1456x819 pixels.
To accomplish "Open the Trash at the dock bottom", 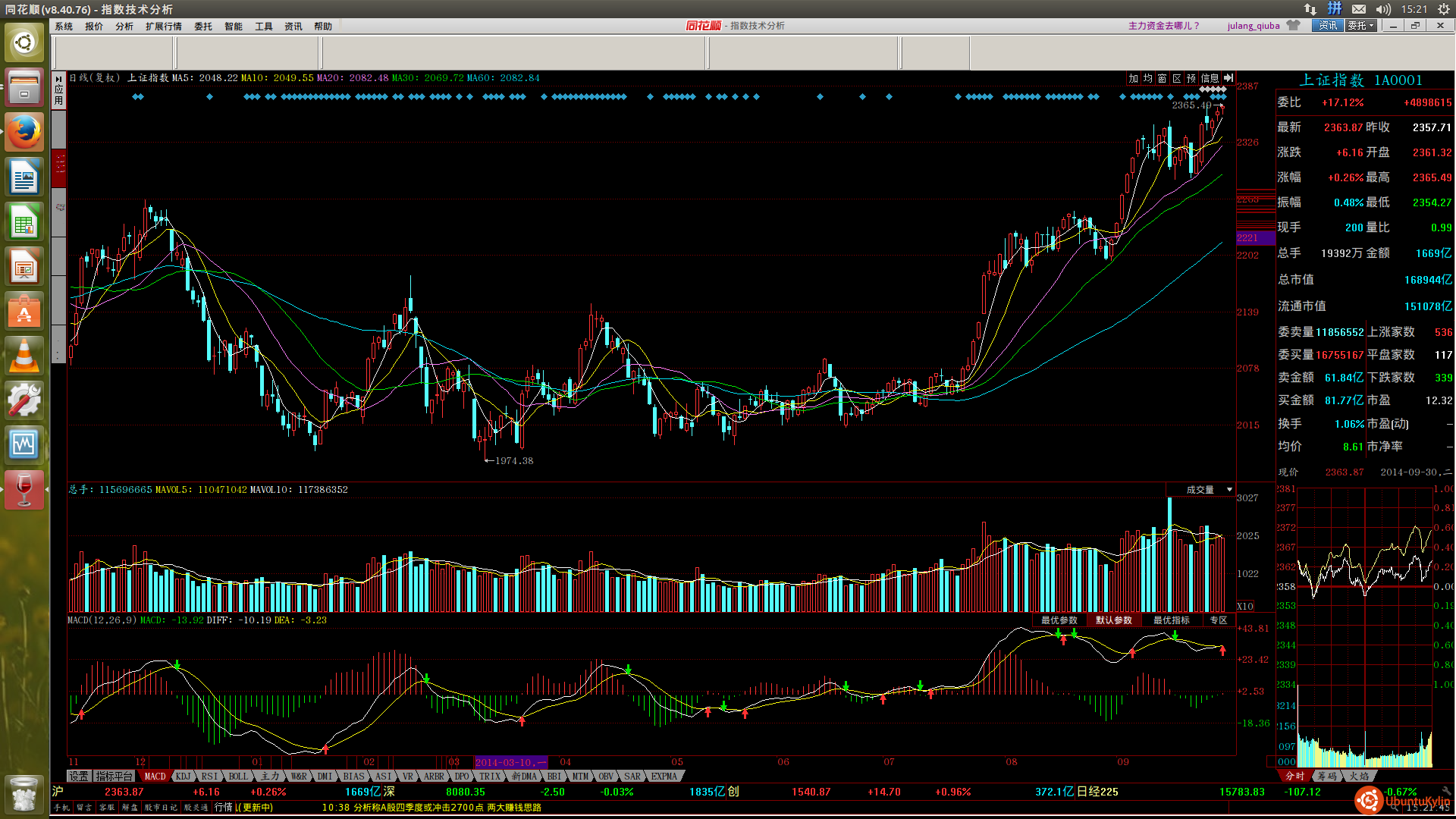I will 24,793.
